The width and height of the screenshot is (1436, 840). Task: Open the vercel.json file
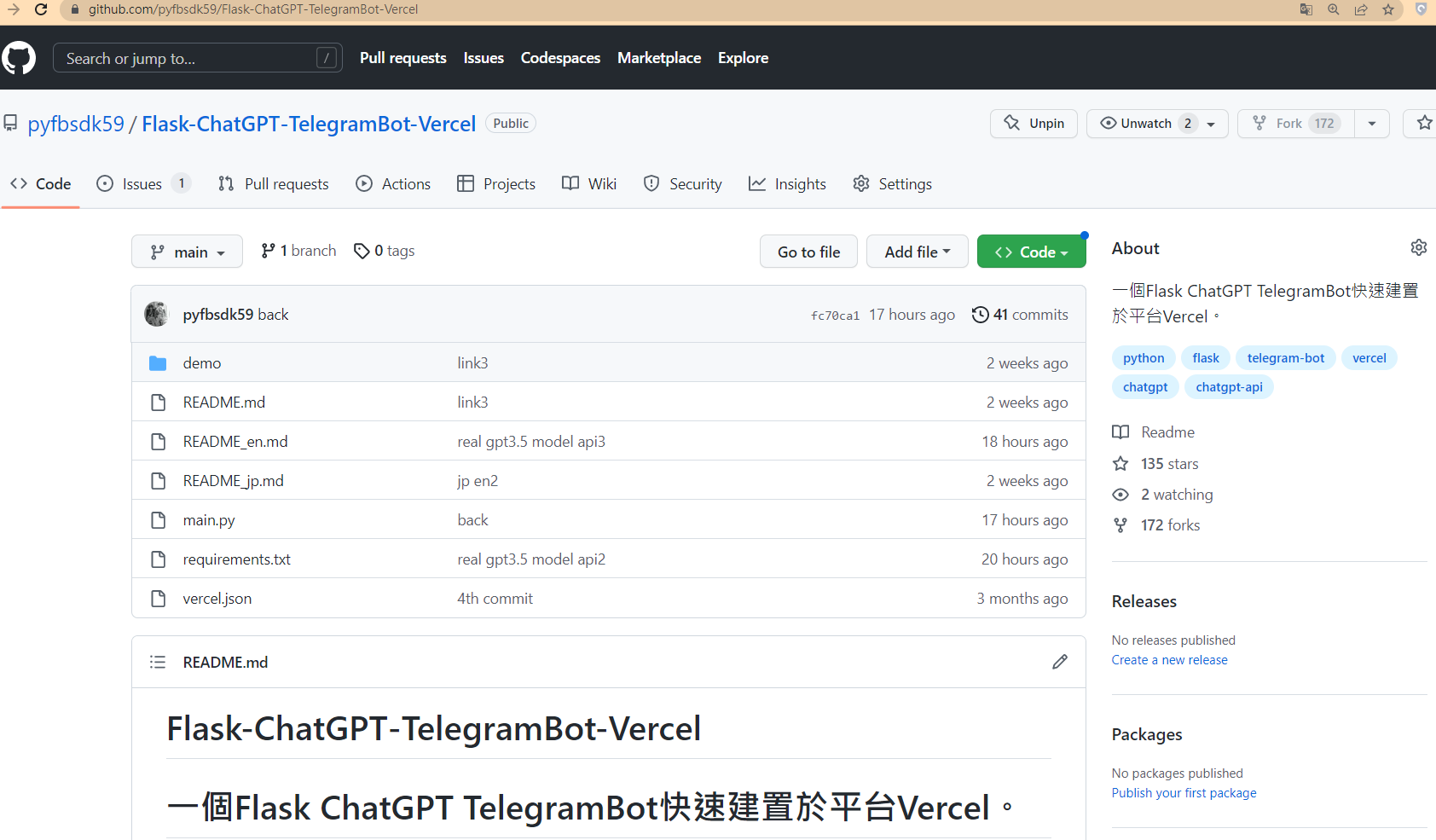coord(217,599)
